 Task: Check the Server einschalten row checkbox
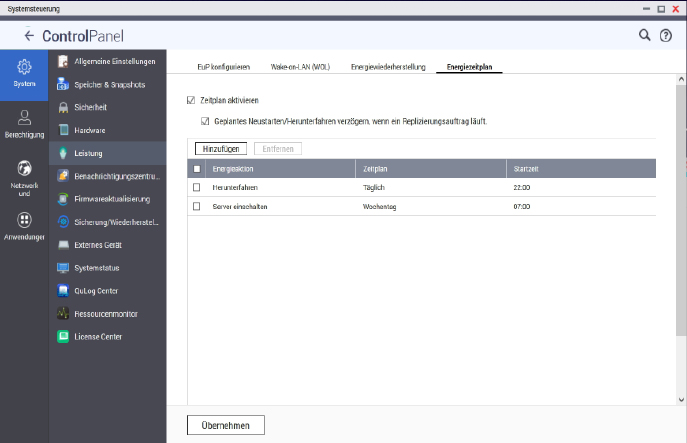tap(196, 206)
